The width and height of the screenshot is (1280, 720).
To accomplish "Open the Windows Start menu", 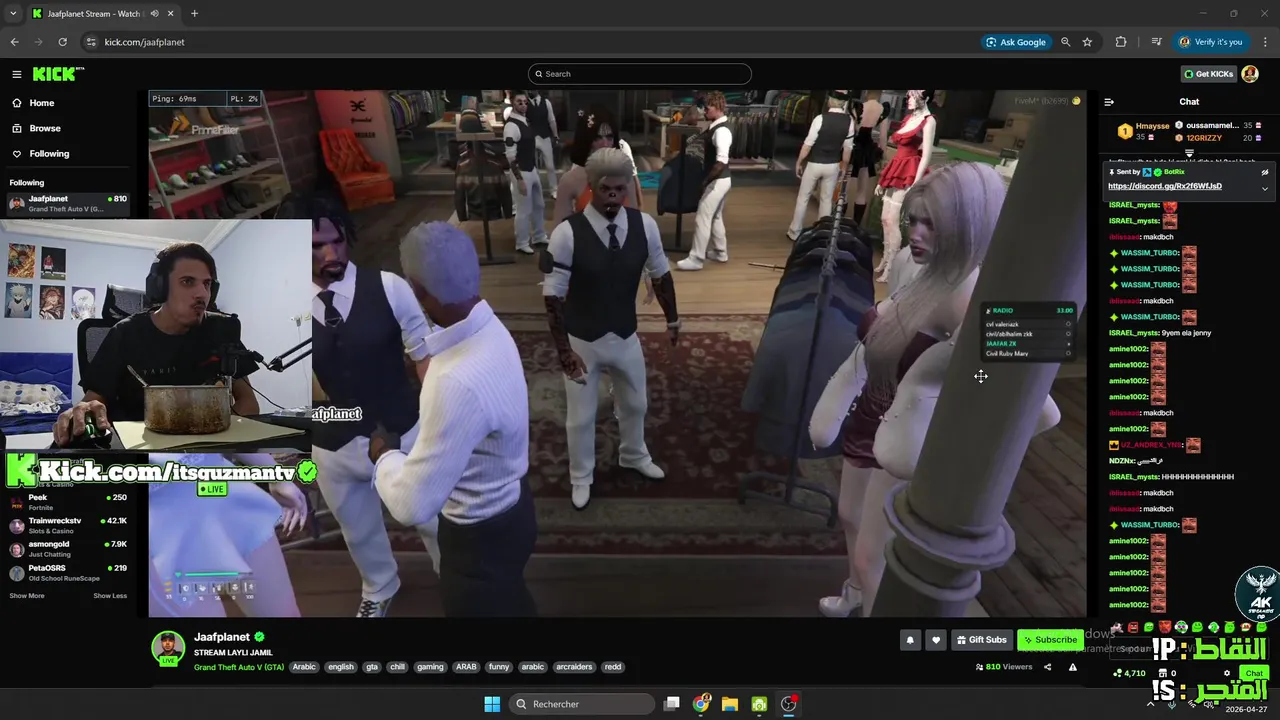I will point(492,704).
